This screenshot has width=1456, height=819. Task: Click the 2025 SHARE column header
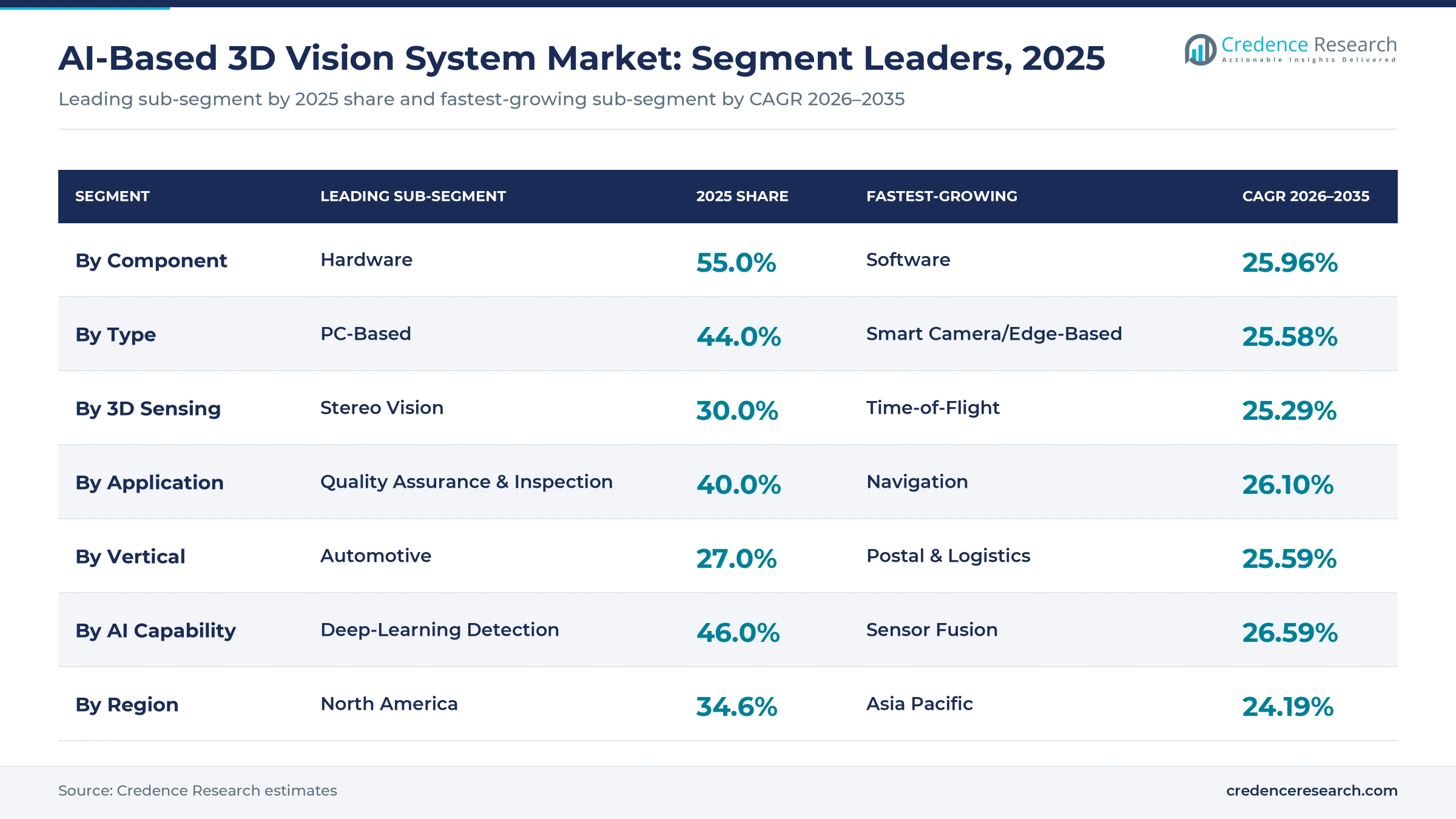click(742, 197)
